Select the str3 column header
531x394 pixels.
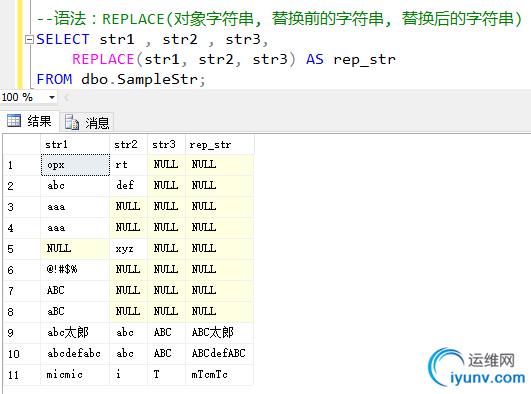(166, 145)
